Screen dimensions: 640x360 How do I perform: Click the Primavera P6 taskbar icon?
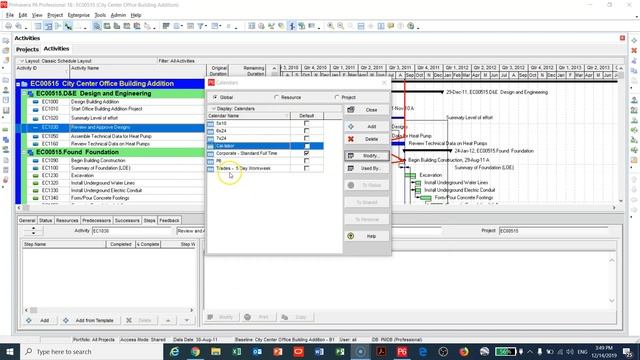point(402,352)
